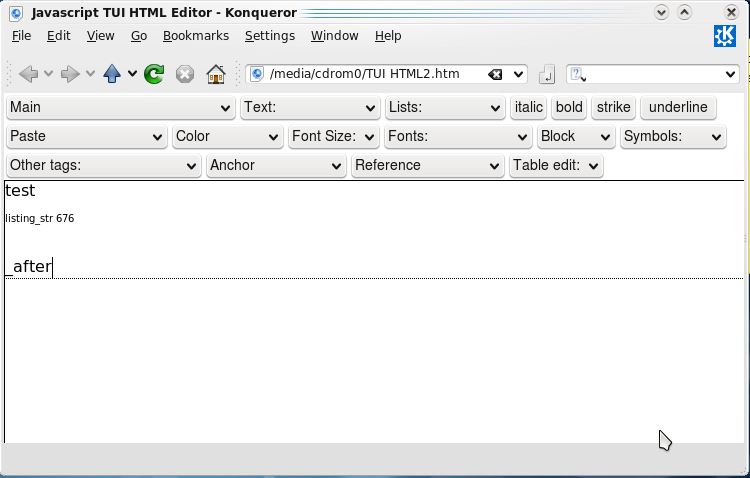Open the Fonts: dropdown
This screenshot has width=750, height=478.
click(x=458, y=136)
